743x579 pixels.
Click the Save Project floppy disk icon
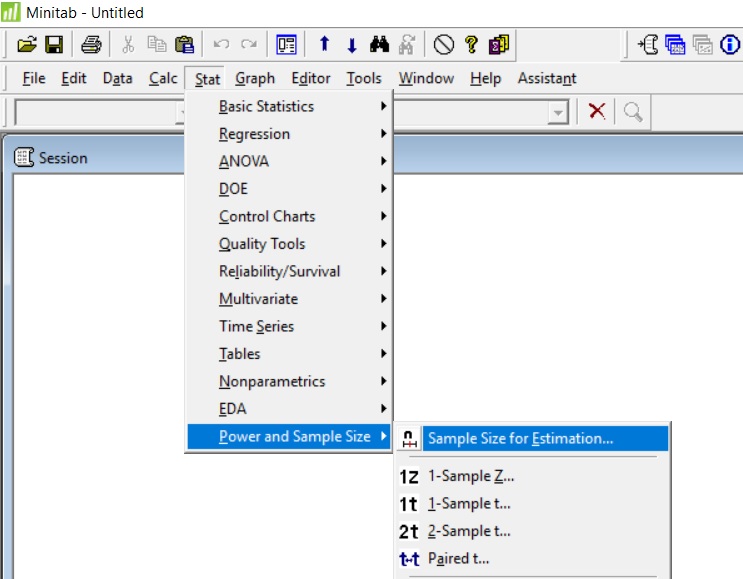(54, 45)
